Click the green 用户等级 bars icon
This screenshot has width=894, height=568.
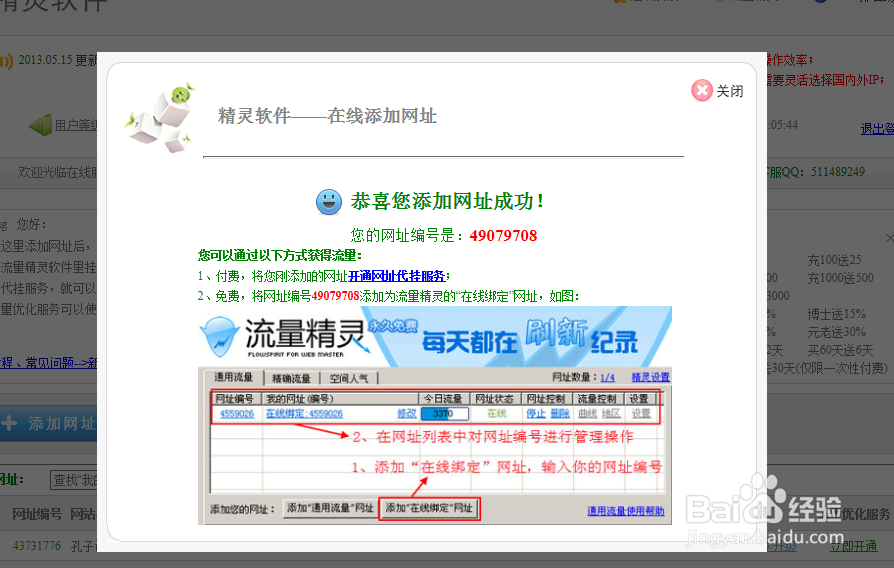tap(40, 125)
